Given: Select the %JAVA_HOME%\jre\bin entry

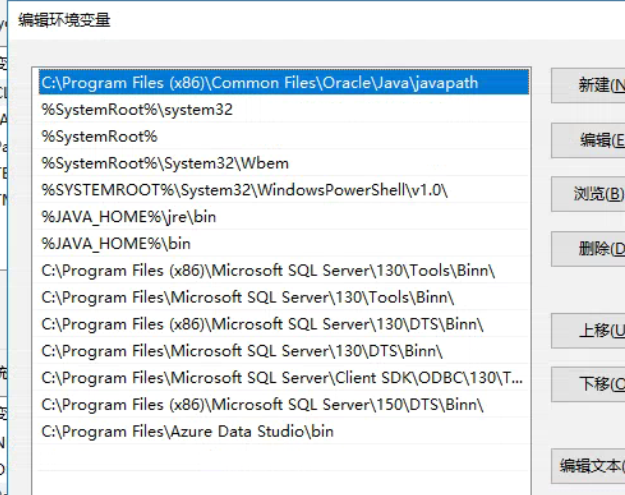Looking at the screenshot, I should [x=129, y=216].
